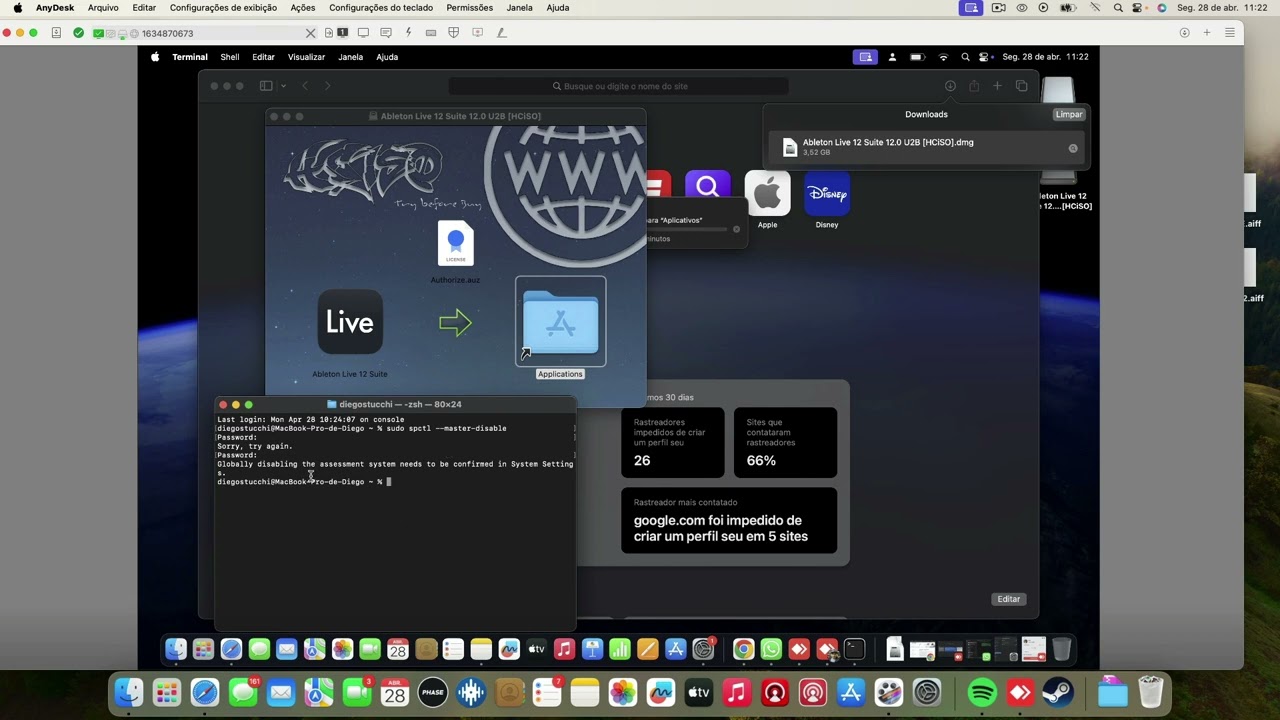Image resolution: width=1280 pixels, height=720 pixels.
Task: Open the Arquivo menu in AnyDesk
Action: pyautogui.click(x=103, y=8)
